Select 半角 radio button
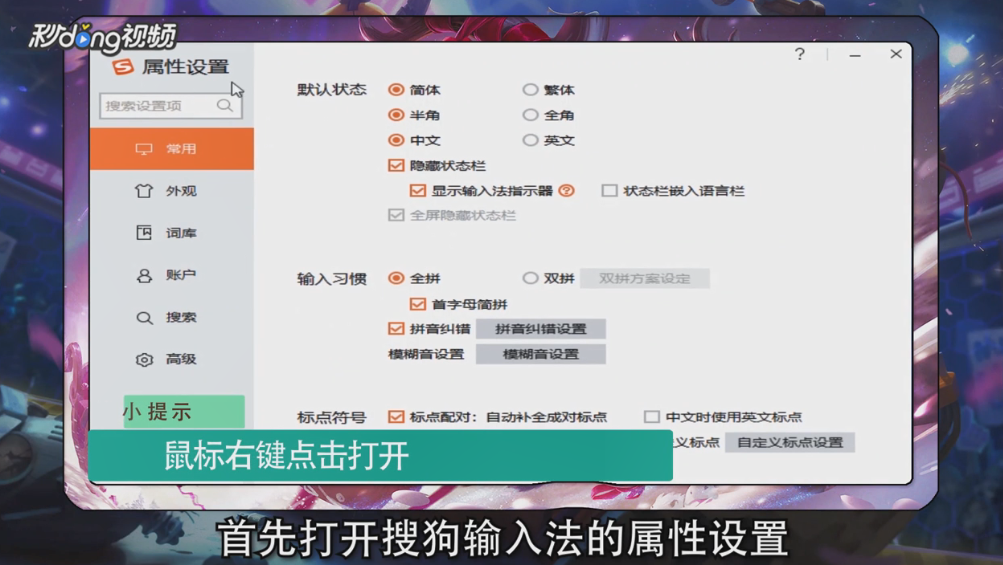This screenshot has height=565, width=1003. click(x=396, y=115)
